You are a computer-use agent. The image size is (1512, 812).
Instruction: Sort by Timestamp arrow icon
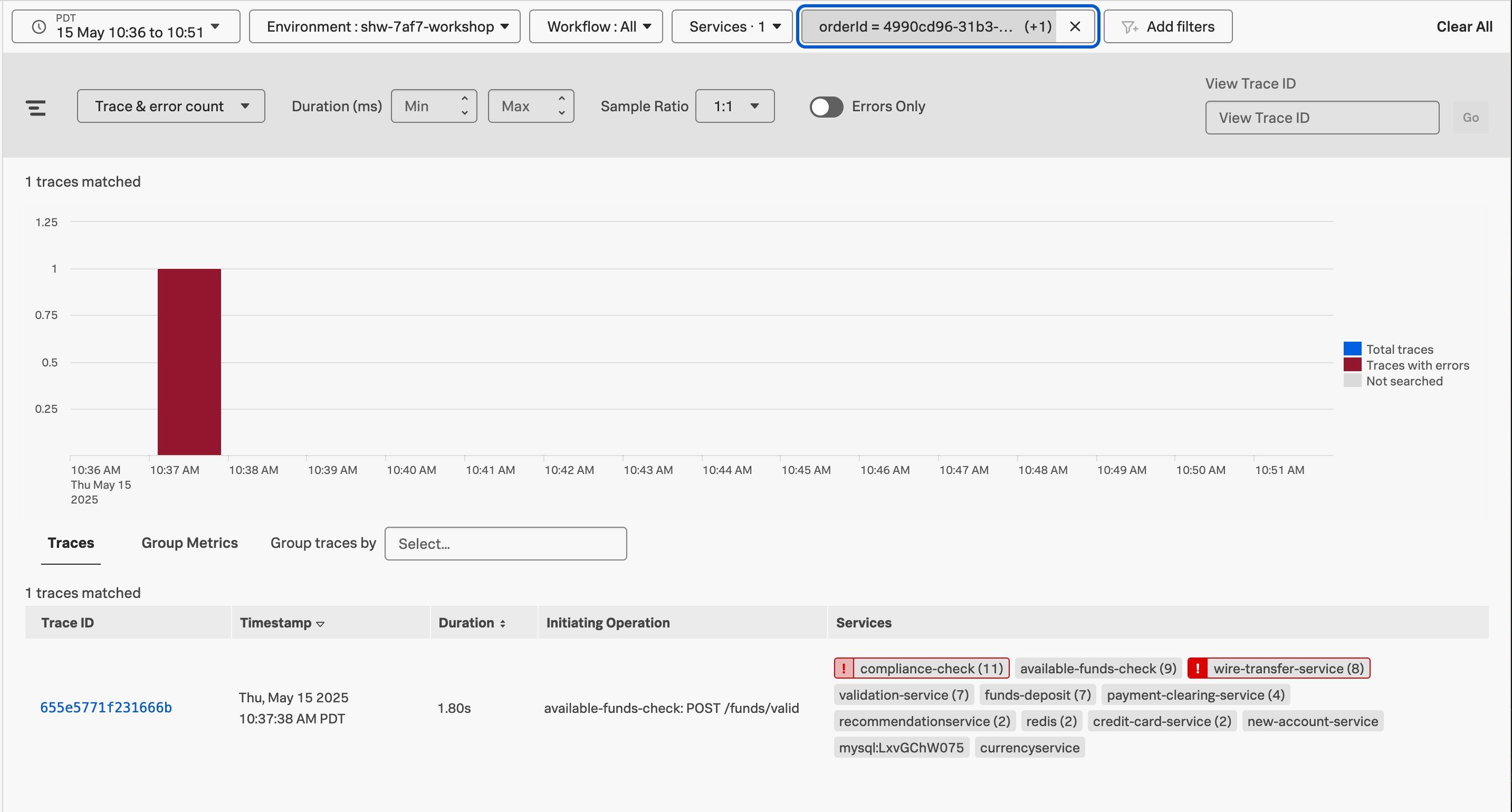click(x=320, y=624)
